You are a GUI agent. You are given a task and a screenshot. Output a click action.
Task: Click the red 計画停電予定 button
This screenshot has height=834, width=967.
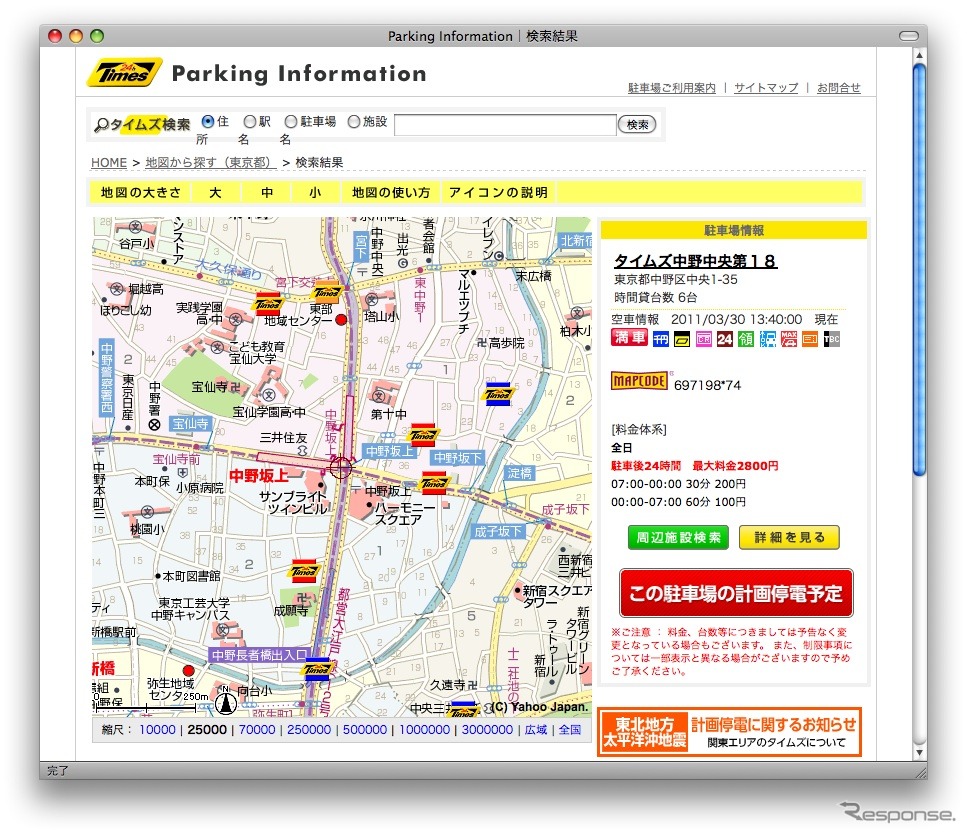click(736, 593)
